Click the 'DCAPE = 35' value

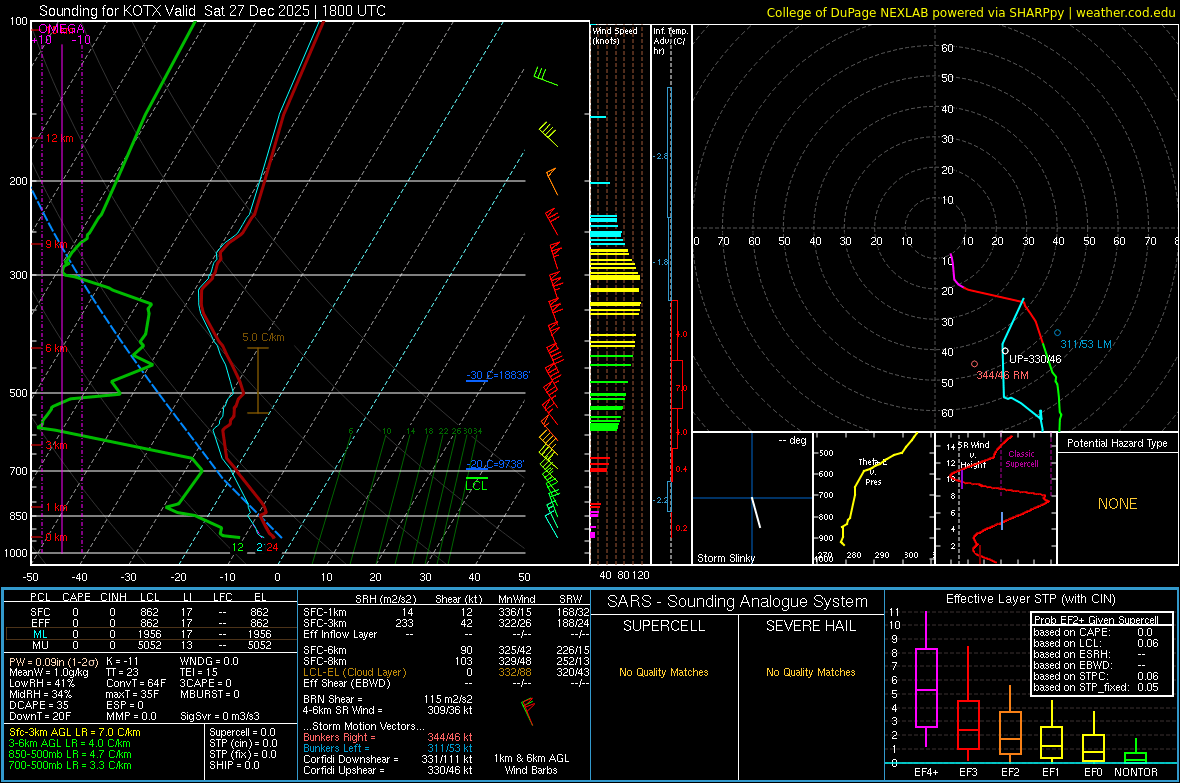[38, 705]
